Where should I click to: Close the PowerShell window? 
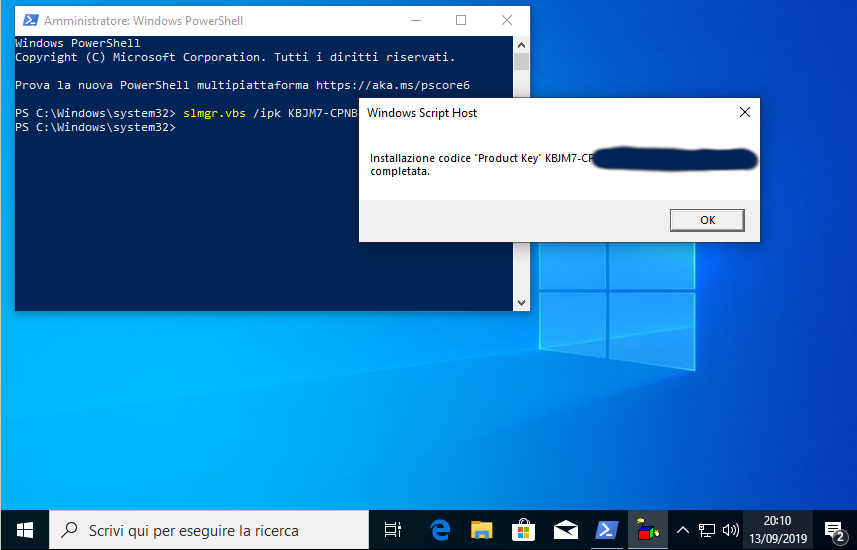(507, 20)
